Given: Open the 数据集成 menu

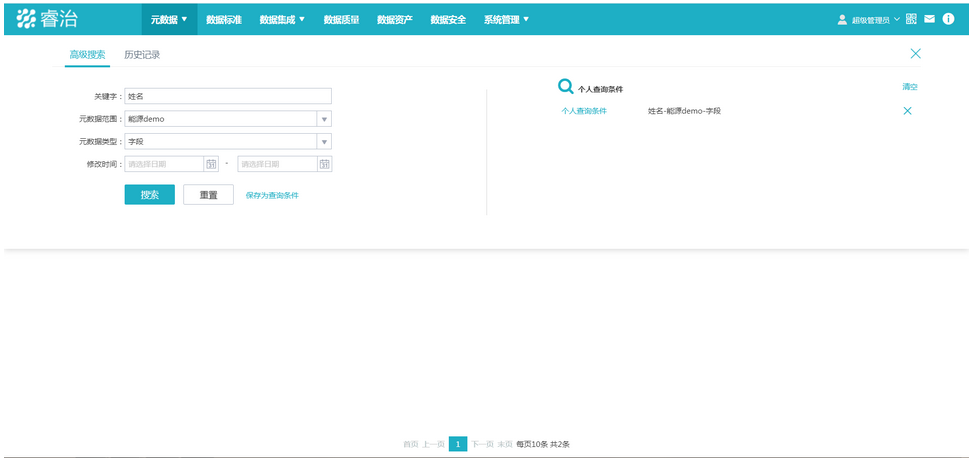Looking at the screenshot, I should point(282,19).
